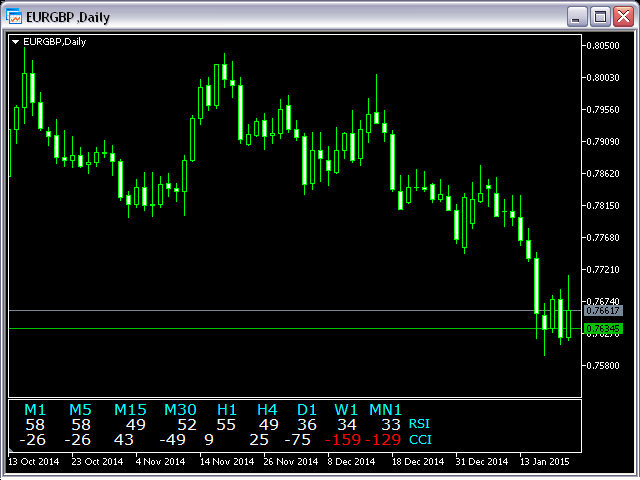Select the M5 timeframe label

click(x=80, y=409)
